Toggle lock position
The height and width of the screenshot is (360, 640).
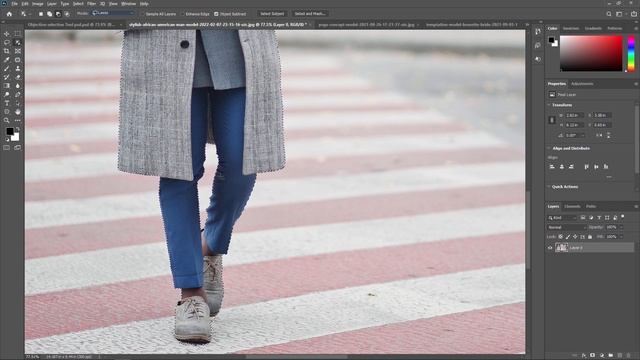coord(575,237)
